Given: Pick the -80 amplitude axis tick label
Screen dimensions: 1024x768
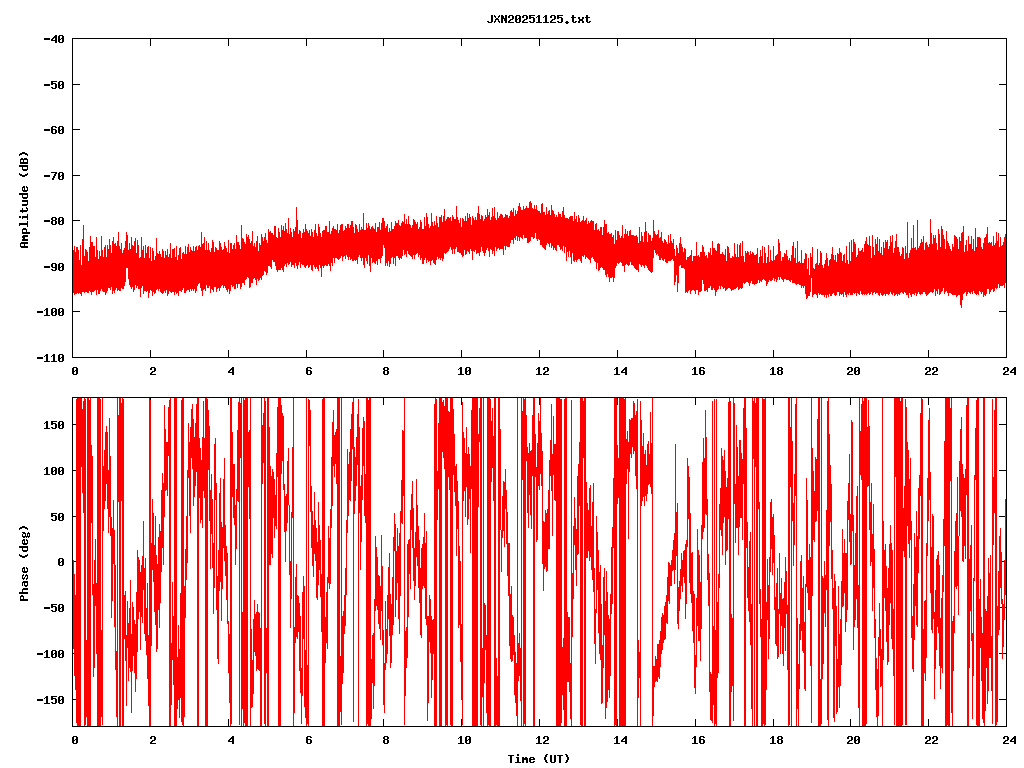Looking at the screenshot, I should [x=53, y=221].
